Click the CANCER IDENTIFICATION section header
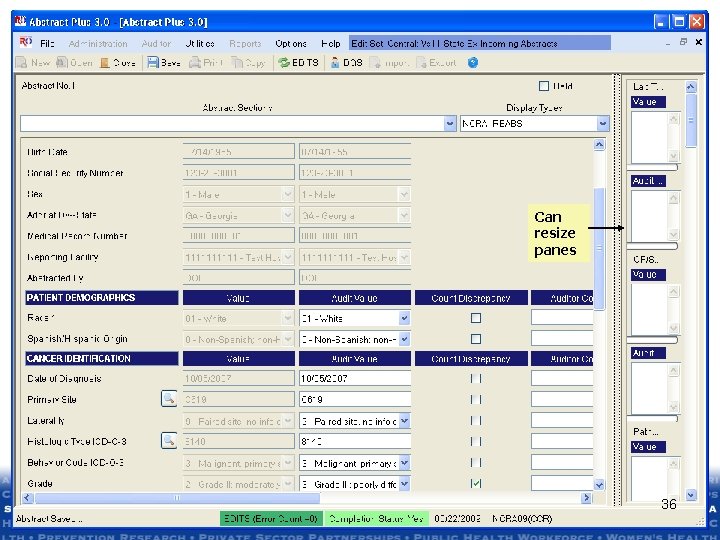This screenshot has width=720, height=540. [101, 359]
